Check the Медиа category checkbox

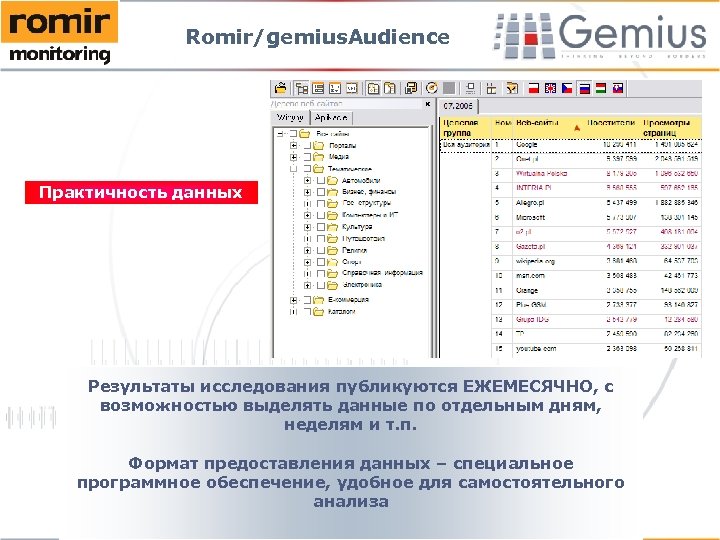(307, 157)
